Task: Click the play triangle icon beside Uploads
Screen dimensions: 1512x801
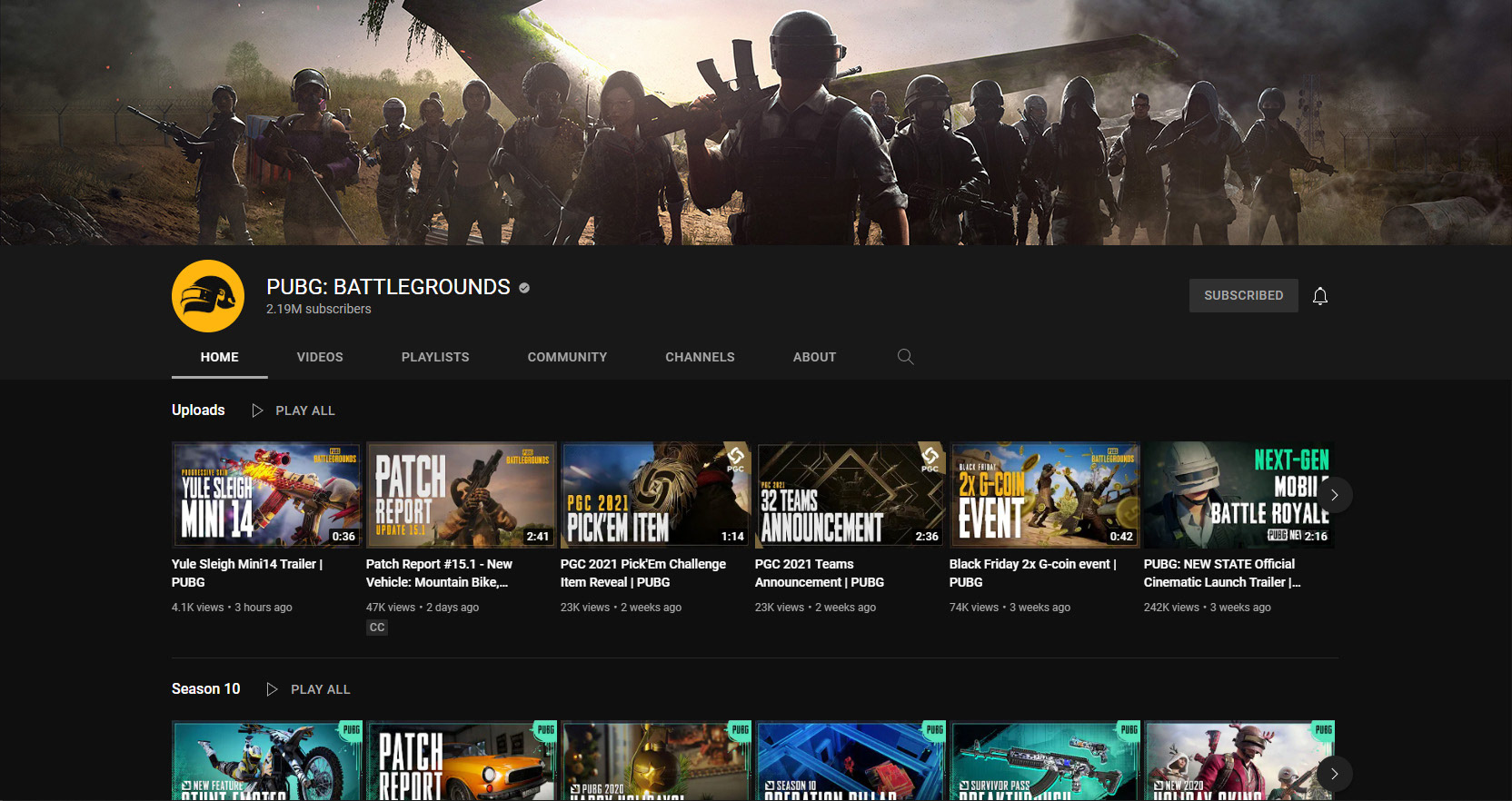Action: [257, 410]
